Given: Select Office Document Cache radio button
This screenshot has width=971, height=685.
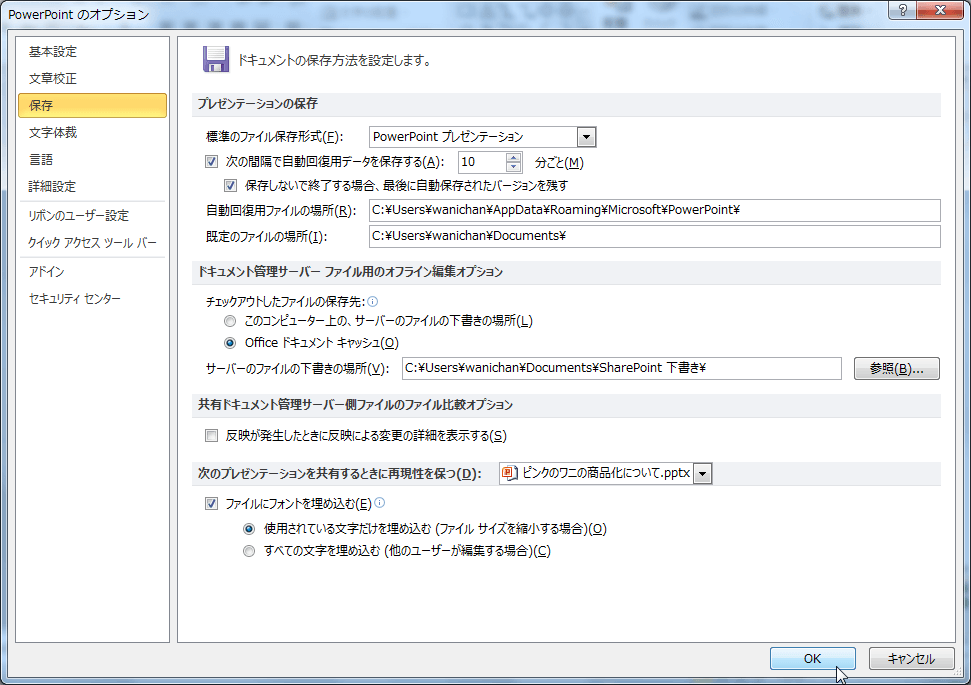Looking at the screenshot, I should [x=230, y=342].
